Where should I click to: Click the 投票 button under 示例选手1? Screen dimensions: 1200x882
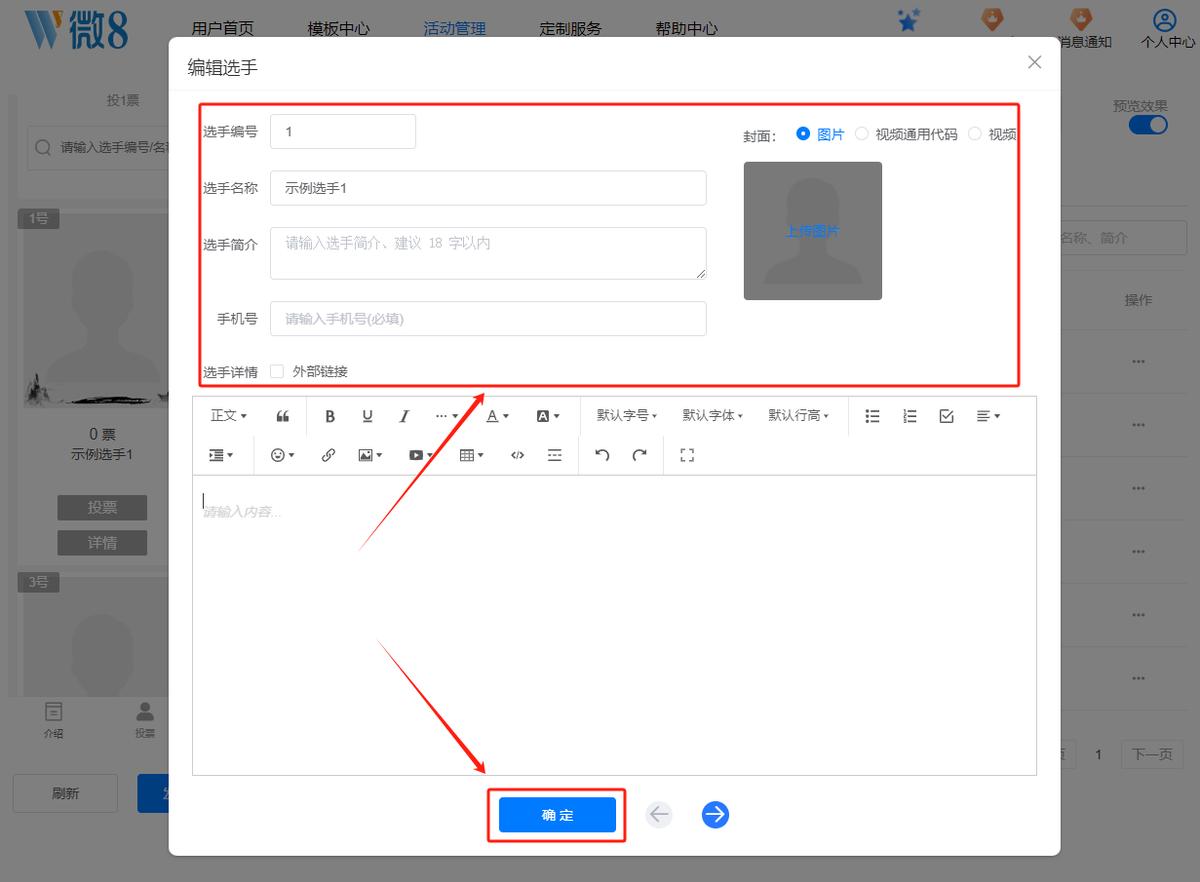pyautogui.click(x=102, y=507)
